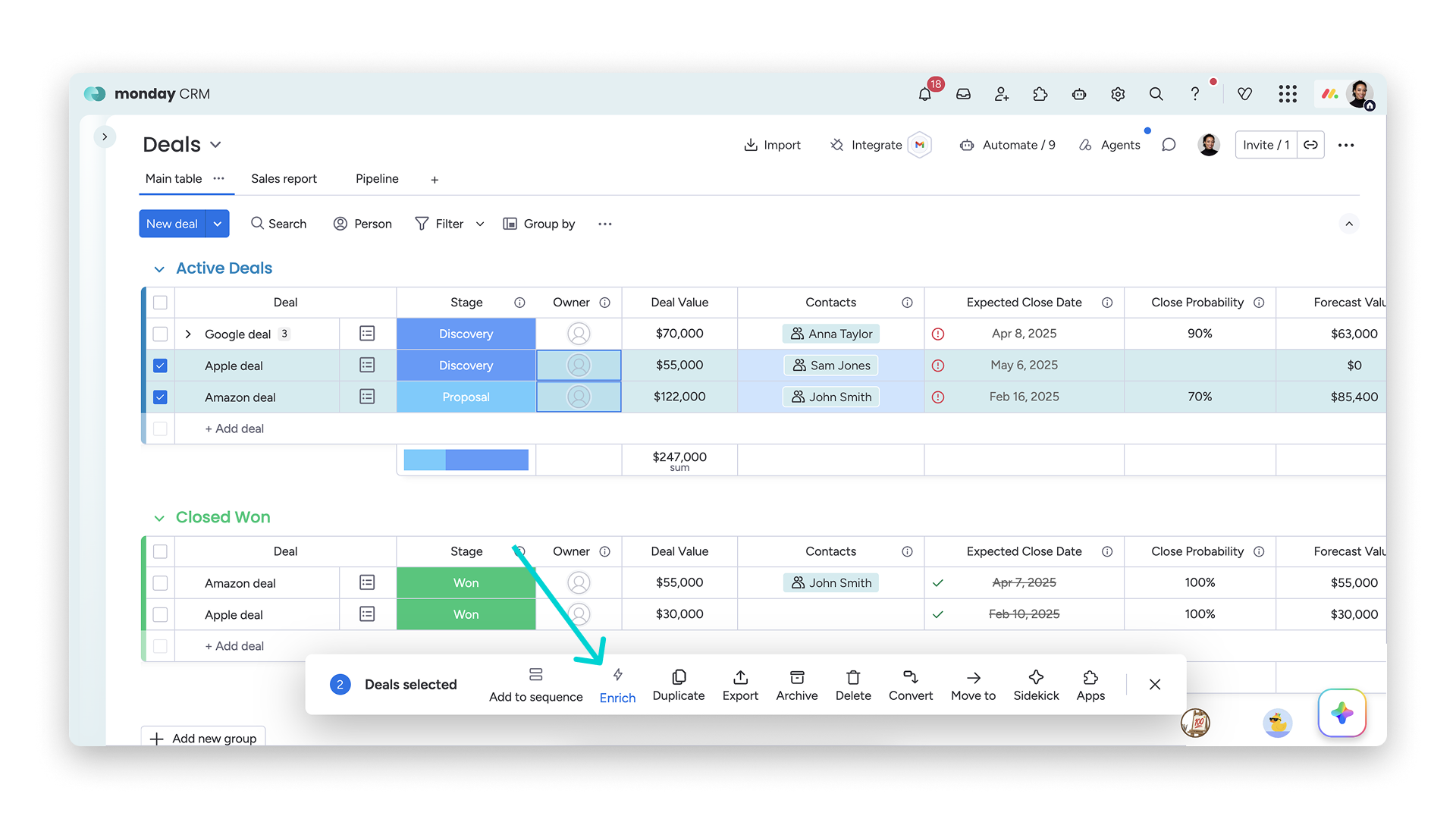Open the settings gear-like icon in top bar
This screenshot has height=819, width=1456.
click(1118, 94)
